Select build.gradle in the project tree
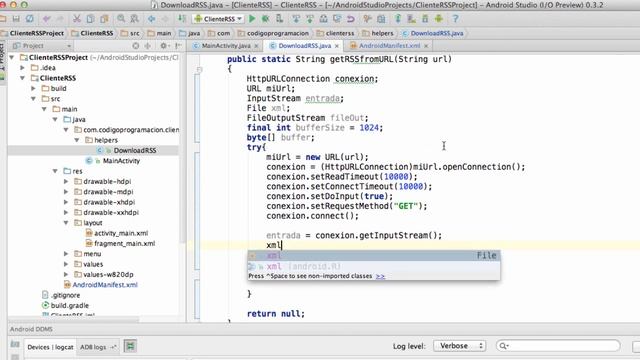 (69, 305)
